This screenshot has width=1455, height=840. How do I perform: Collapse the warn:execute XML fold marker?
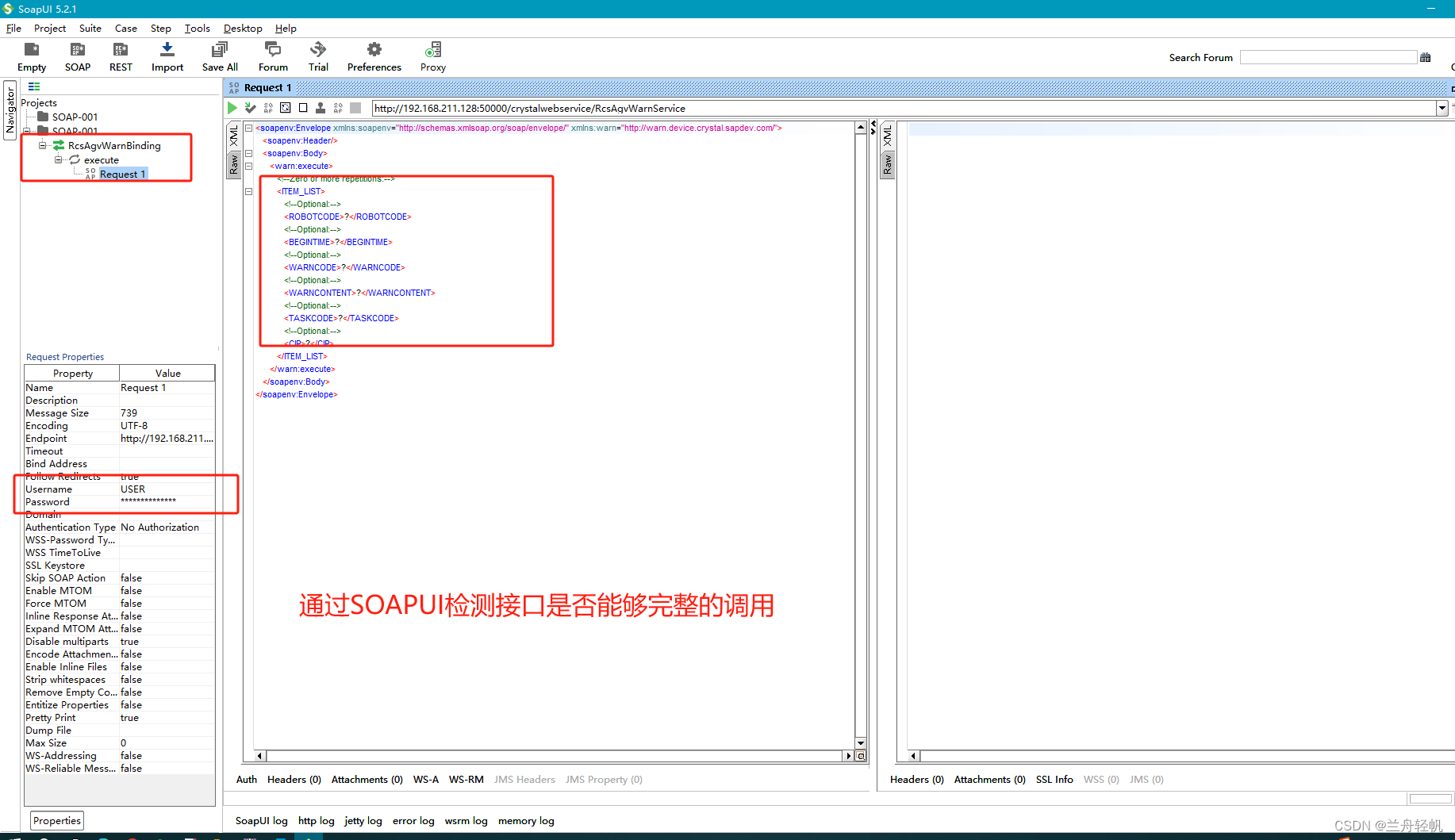tap(248, 166)
